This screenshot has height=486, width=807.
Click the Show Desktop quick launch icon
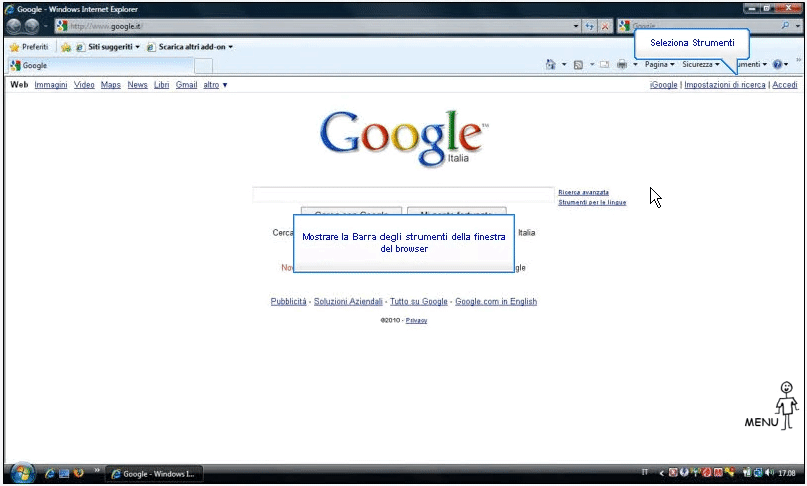coord(64,473)
